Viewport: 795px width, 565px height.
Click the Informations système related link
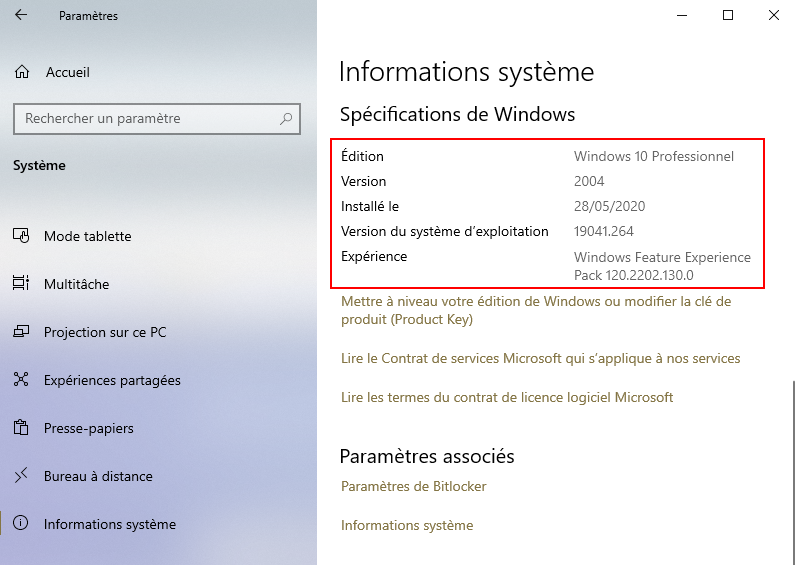407,525
